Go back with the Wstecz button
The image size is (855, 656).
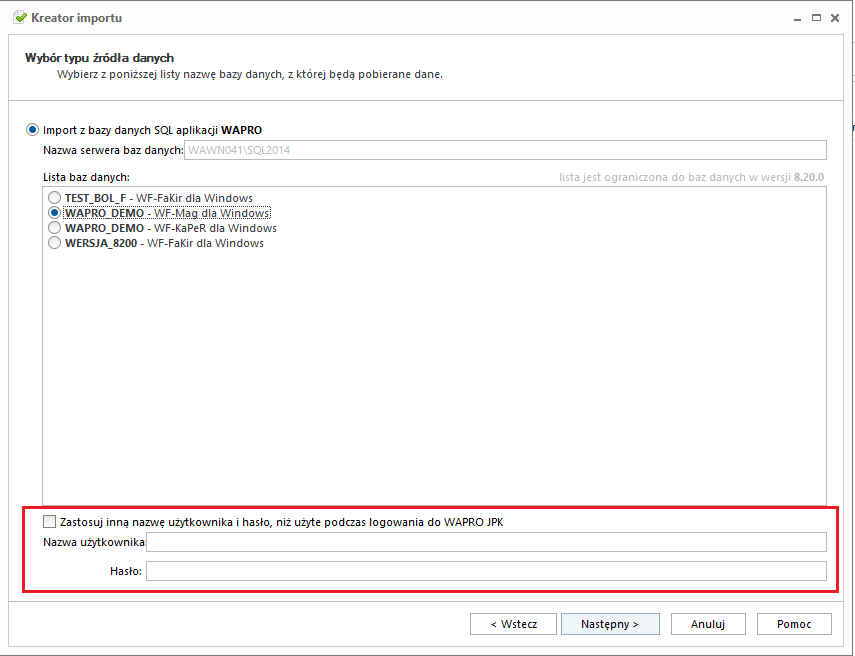click(x=513, y=624)
